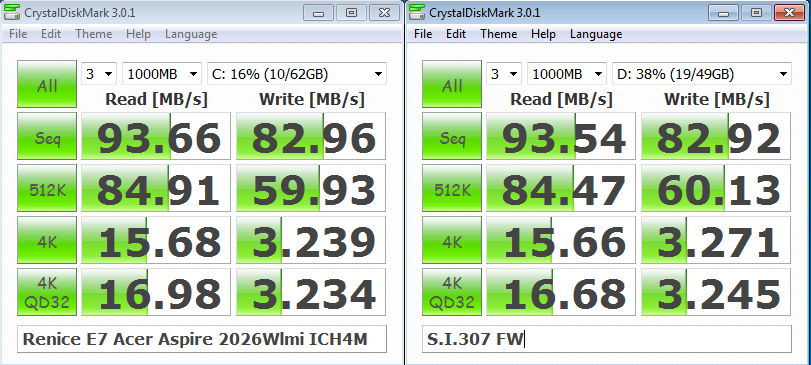Open test count dropdown in left window
This screenshot has height=365, width=811.
[99, 74]
